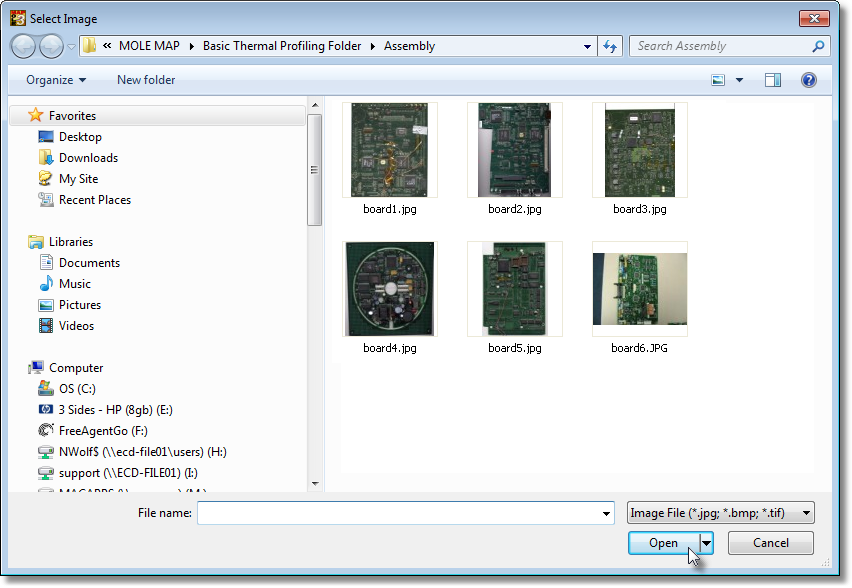Click the Forward navigation arrow
This screenshot has width=852, height=588.
pyautogui.click(x=52, y=47)
